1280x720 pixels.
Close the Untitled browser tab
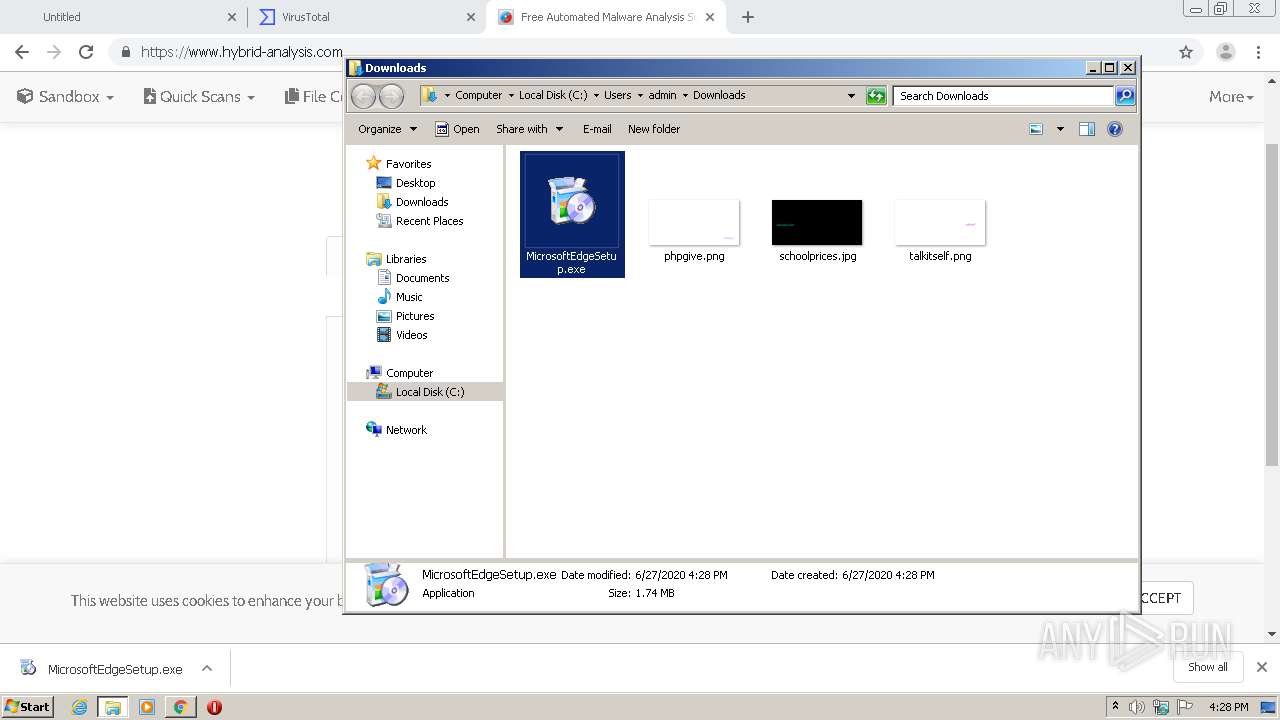click(232, 17)
